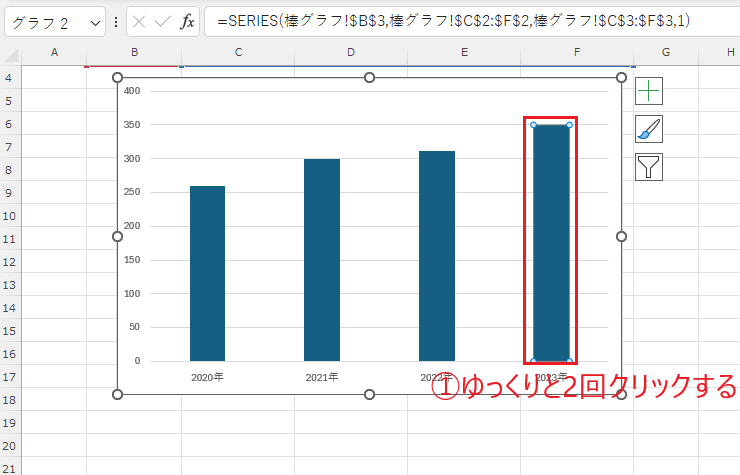Click the 100 value axis label
Image resolution: width=740 pixels, height=475 pixels.
132,294
